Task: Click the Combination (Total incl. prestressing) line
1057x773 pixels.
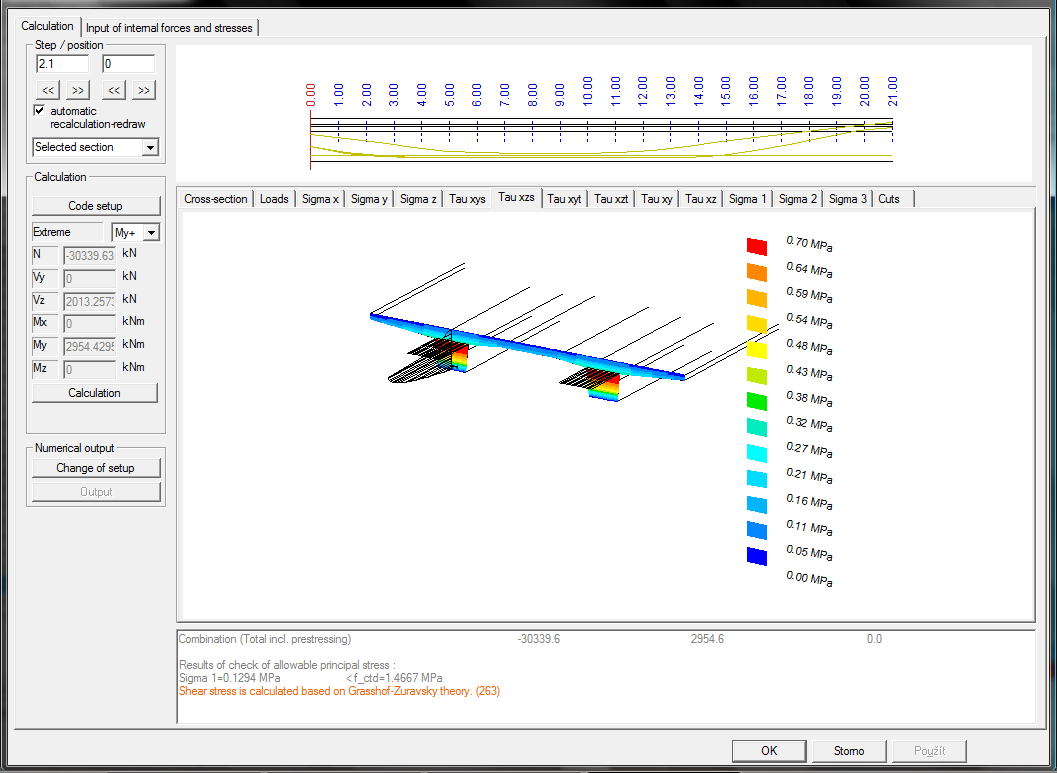Action: point(265,639)
